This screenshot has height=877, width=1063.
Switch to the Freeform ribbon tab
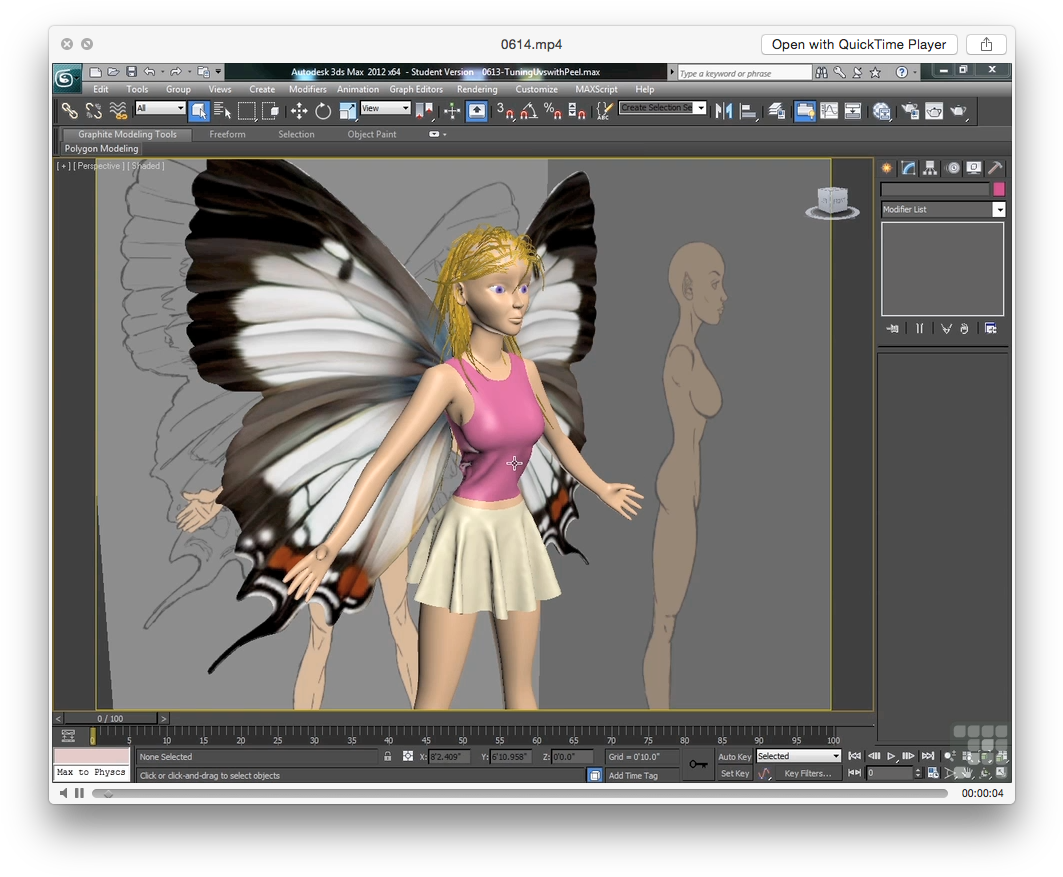point(227,134)
